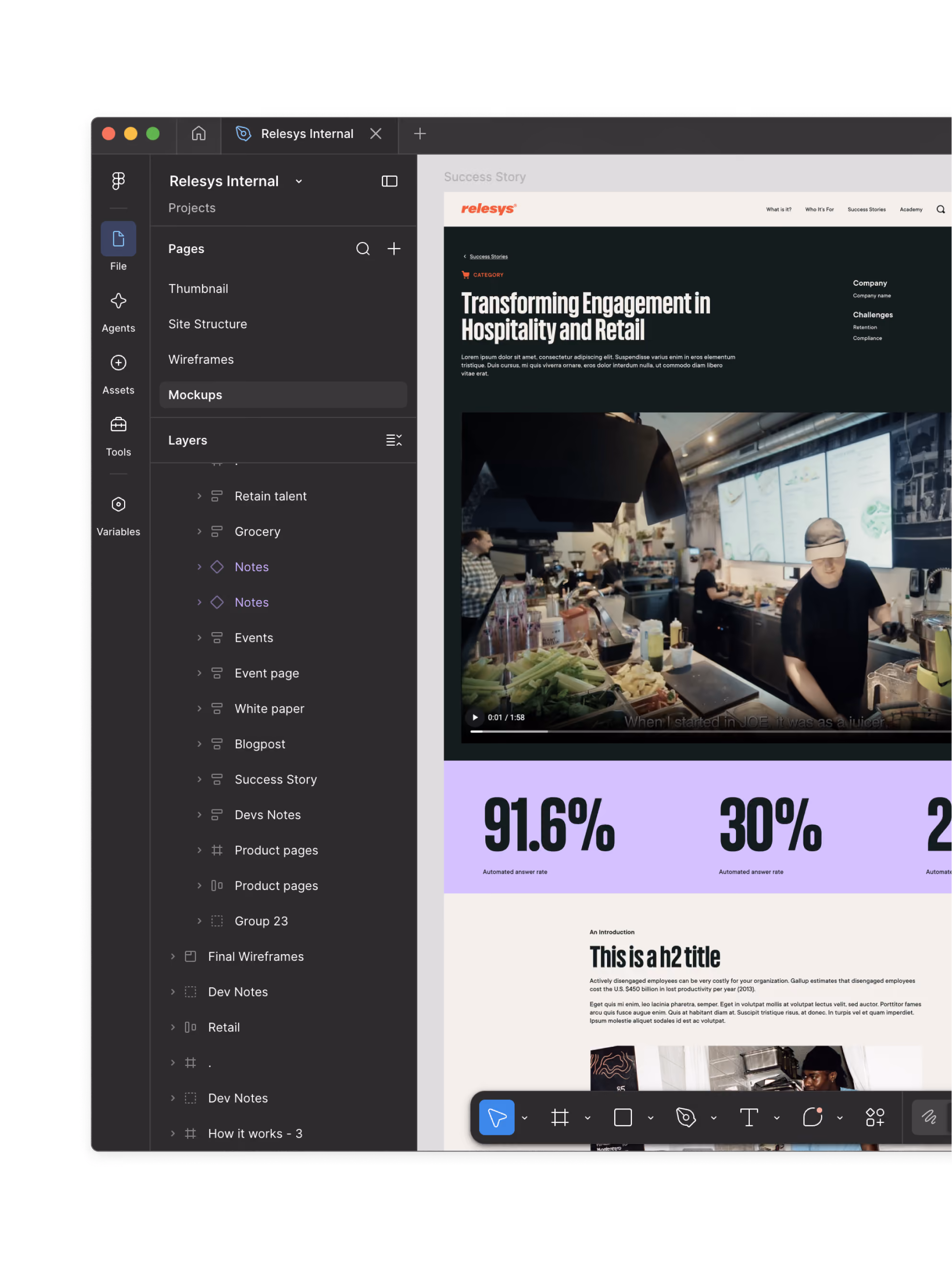Select the Pen tool in toolbar
This screenshot has height=1269, width=952.
click(686, 1118)
